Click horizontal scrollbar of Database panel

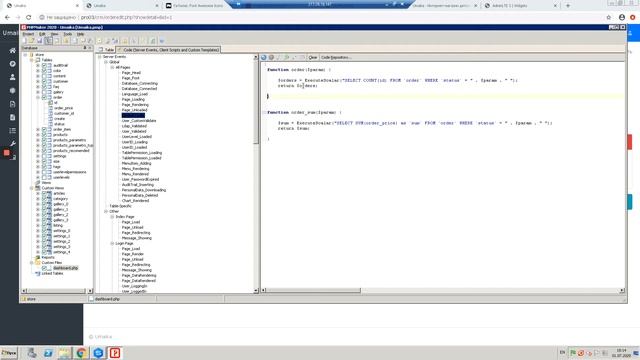coord(57,291)
